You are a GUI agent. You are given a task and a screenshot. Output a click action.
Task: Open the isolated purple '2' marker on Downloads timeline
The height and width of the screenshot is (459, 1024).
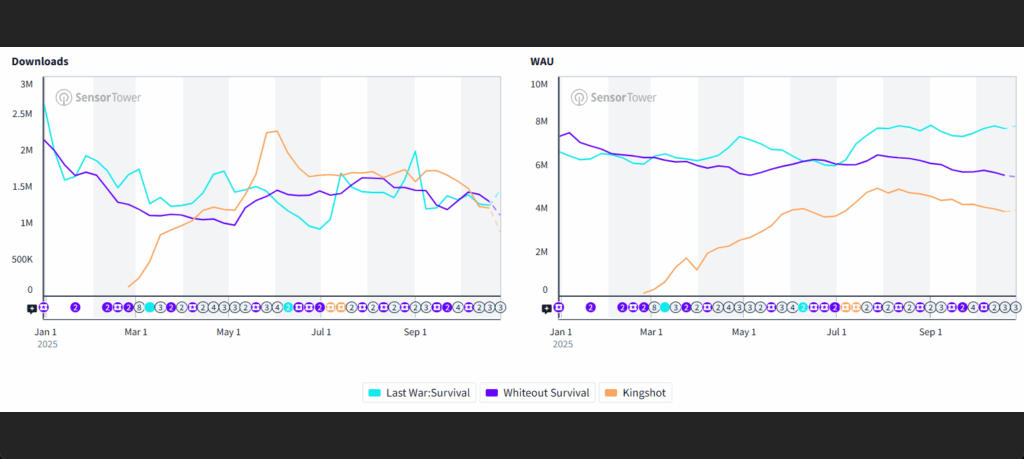(x=75, y=307)
